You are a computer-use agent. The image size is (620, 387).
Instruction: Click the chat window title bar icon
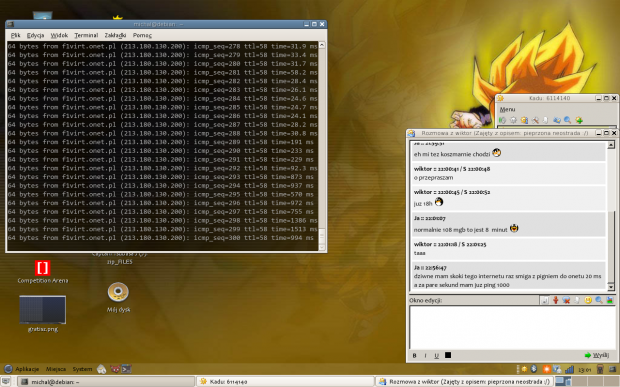(411, 133)
